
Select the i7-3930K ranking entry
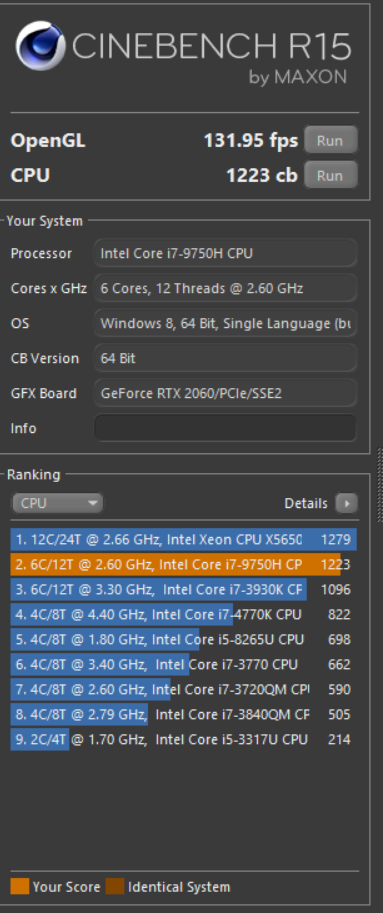pyautogui.click(x=183, y=589)
